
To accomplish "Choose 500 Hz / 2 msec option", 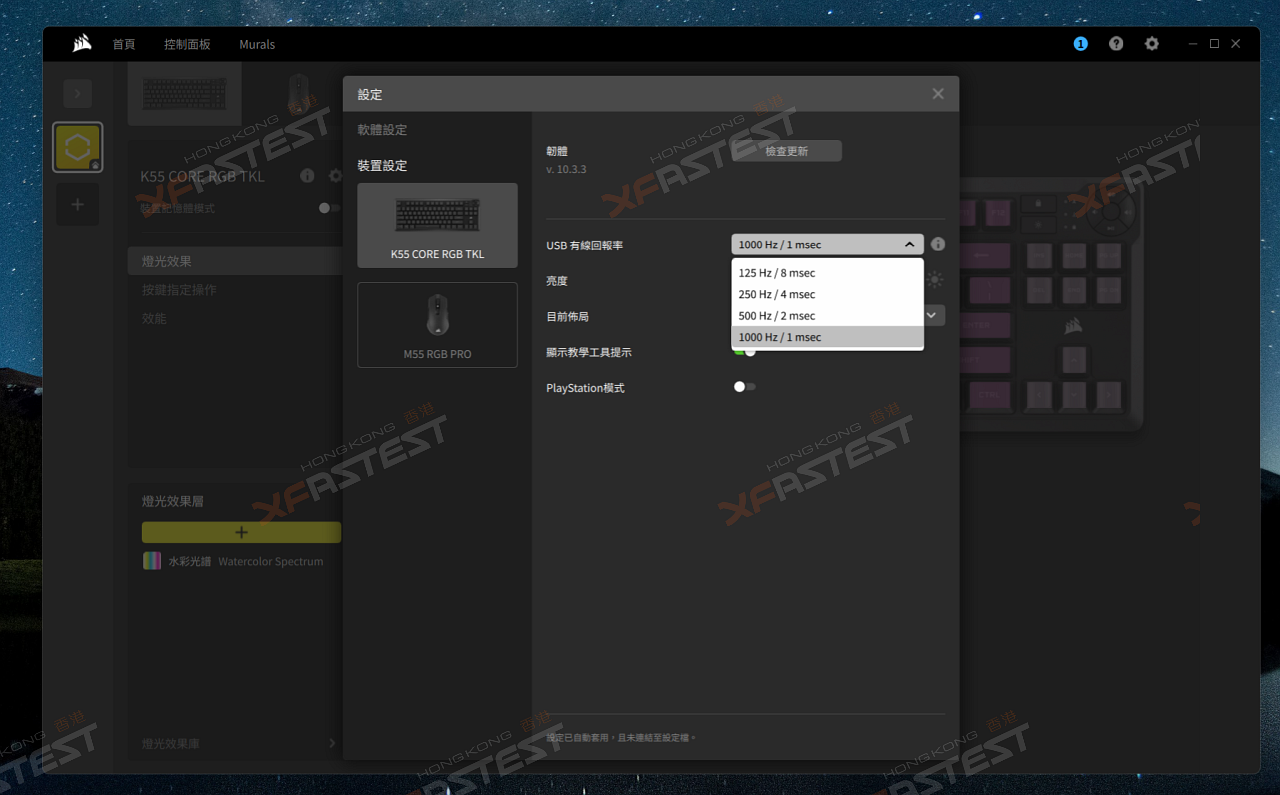I will pyautogui.click(x=827, y=316).
